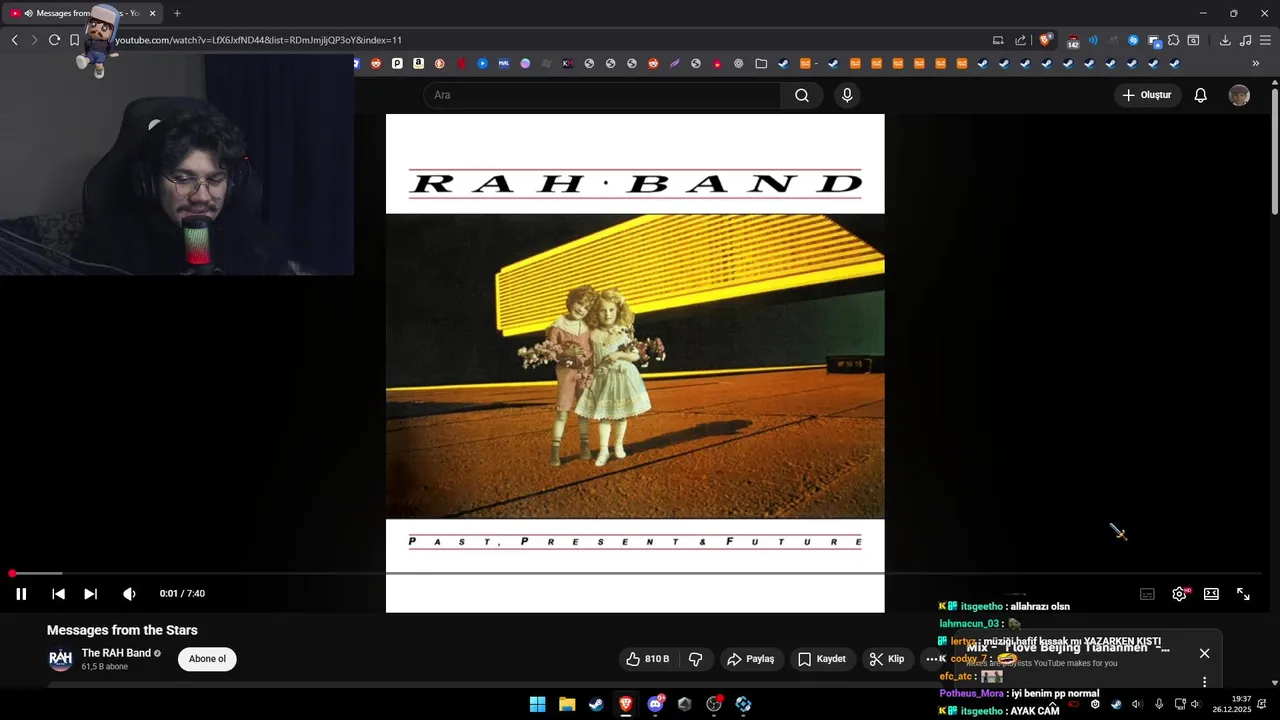The width and height of the screenshot is (1280, 720).
Task: Skip to the next video
Action: tap(90, 594)
